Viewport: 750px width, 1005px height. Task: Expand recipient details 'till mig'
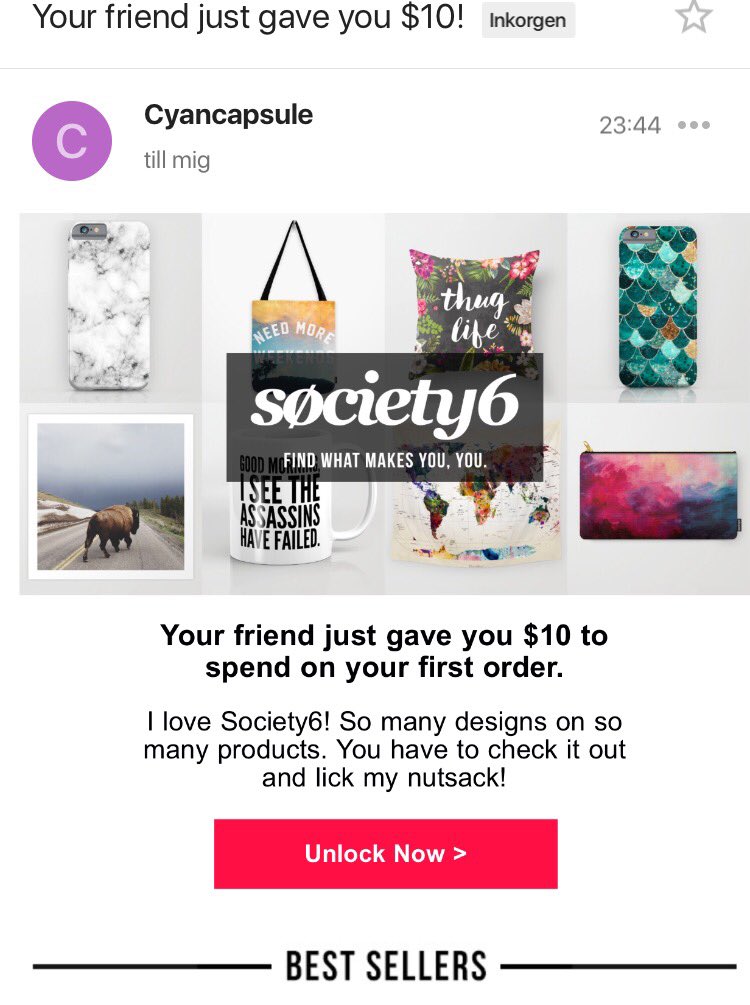coord(177,160)
